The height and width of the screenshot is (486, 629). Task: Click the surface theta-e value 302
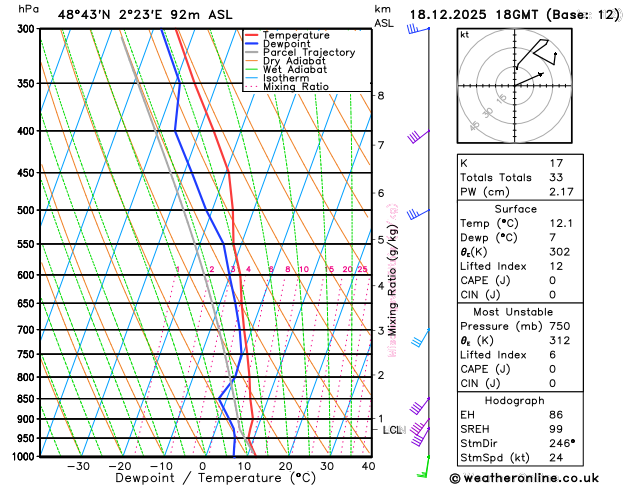click(560, 252)
